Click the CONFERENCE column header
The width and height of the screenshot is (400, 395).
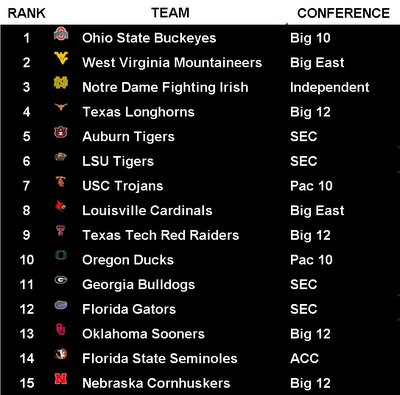[344, 13]
